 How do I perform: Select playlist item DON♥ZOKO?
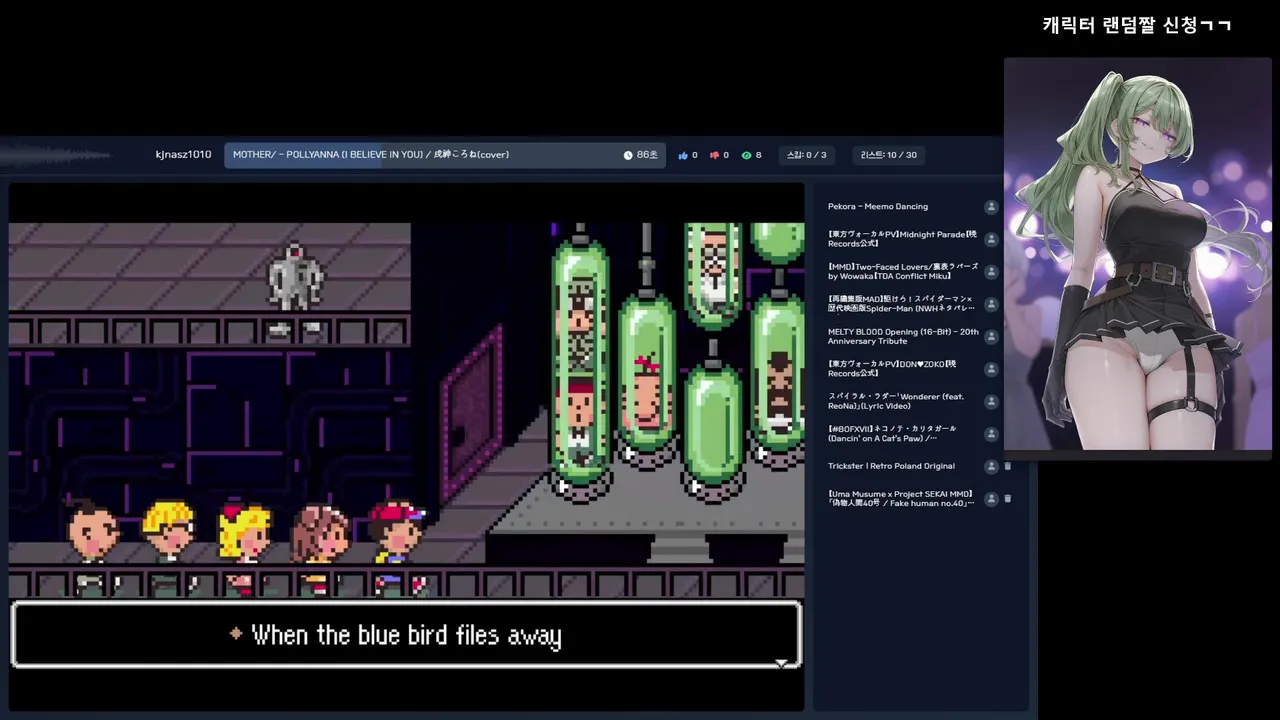pyautogui.click(x=892, y=369)
